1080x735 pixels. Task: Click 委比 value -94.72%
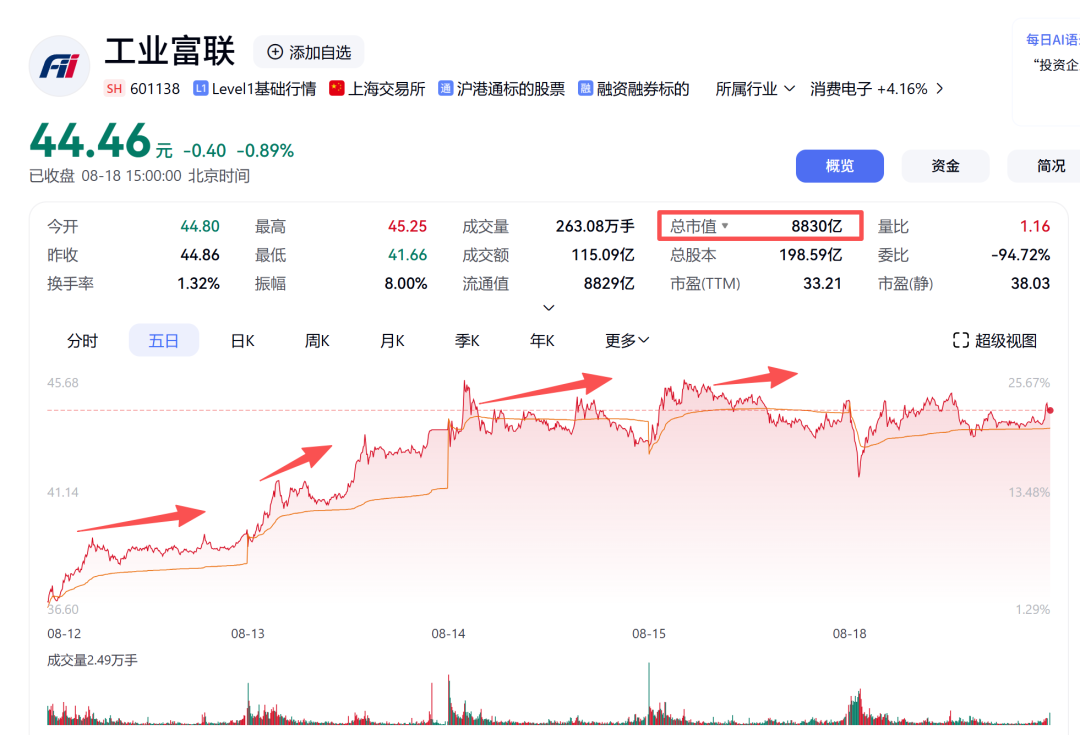tap(1021, 255)
